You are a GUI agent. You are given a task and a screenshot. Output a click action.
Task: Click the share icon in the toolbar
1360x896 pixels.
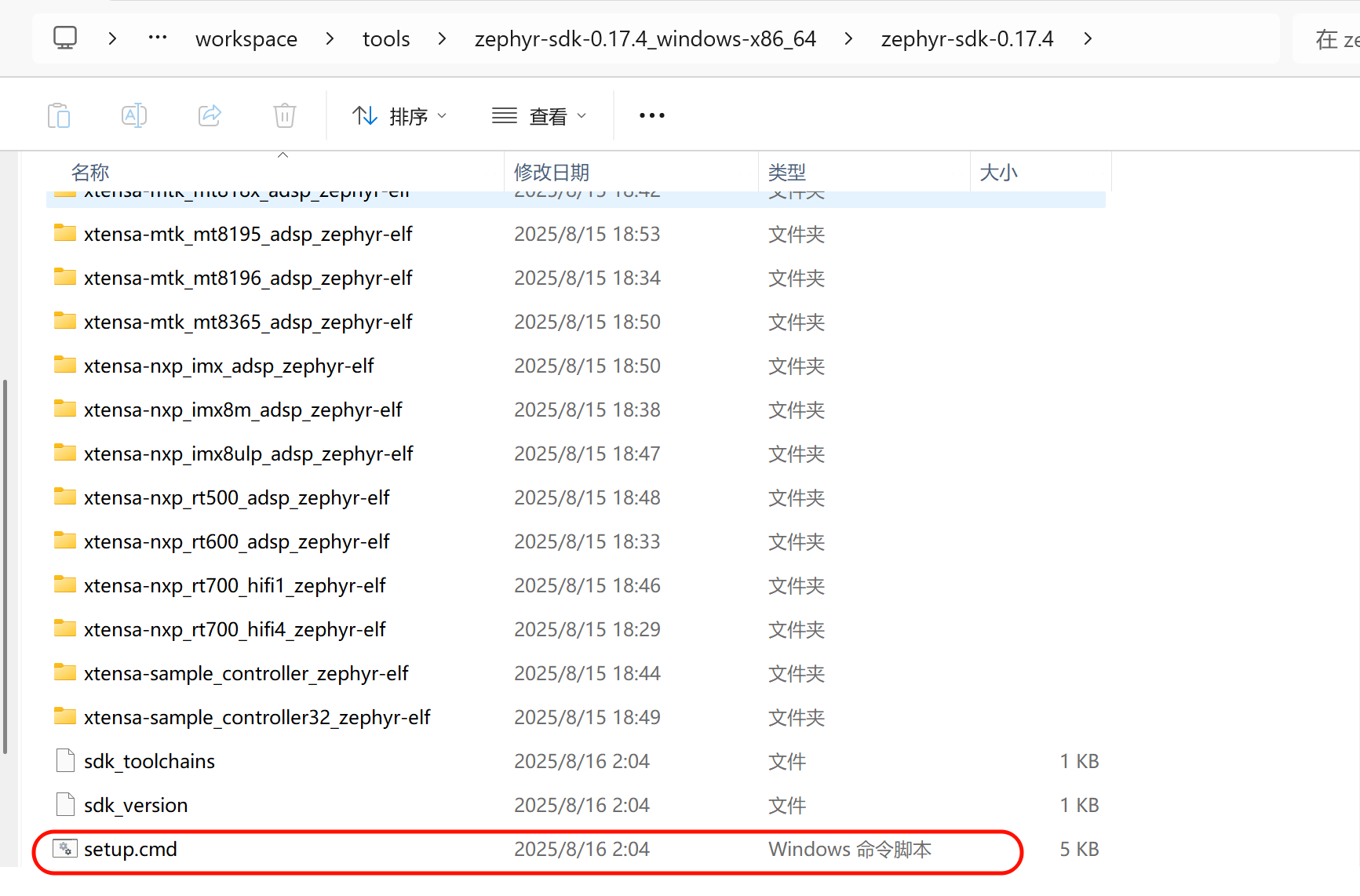209,115
